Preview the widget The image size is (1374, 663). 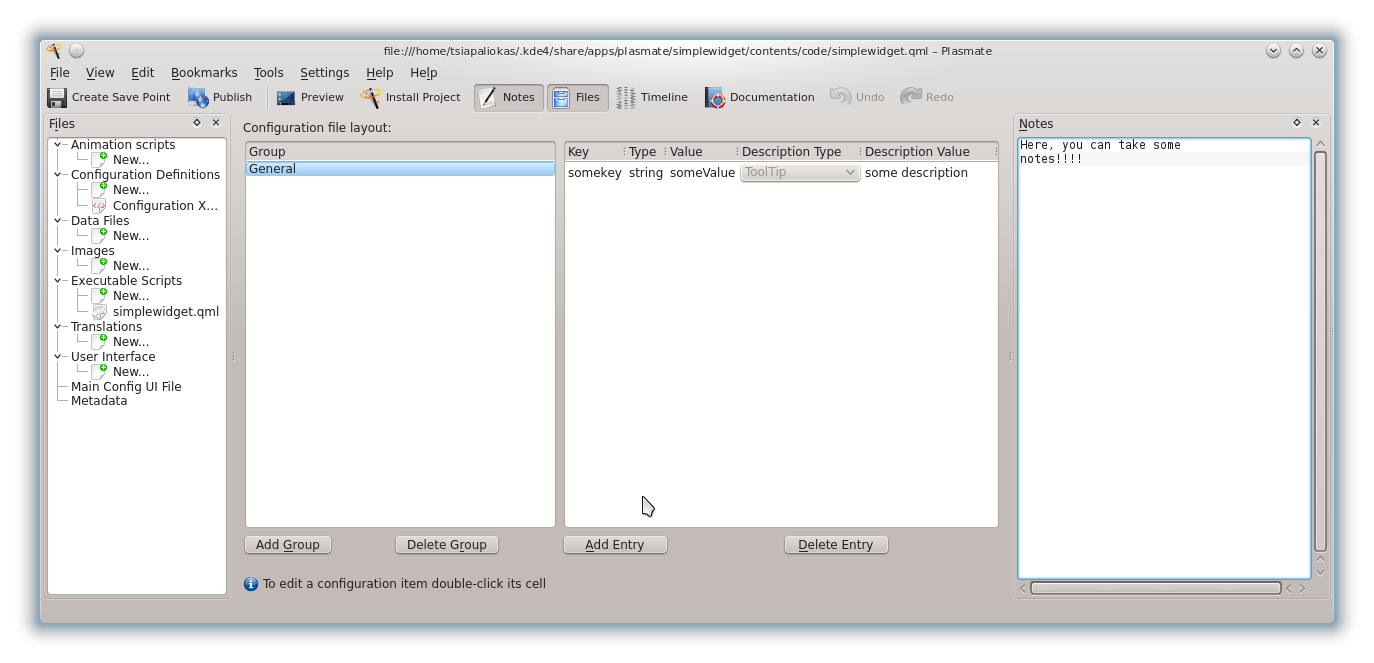(309, 97)
